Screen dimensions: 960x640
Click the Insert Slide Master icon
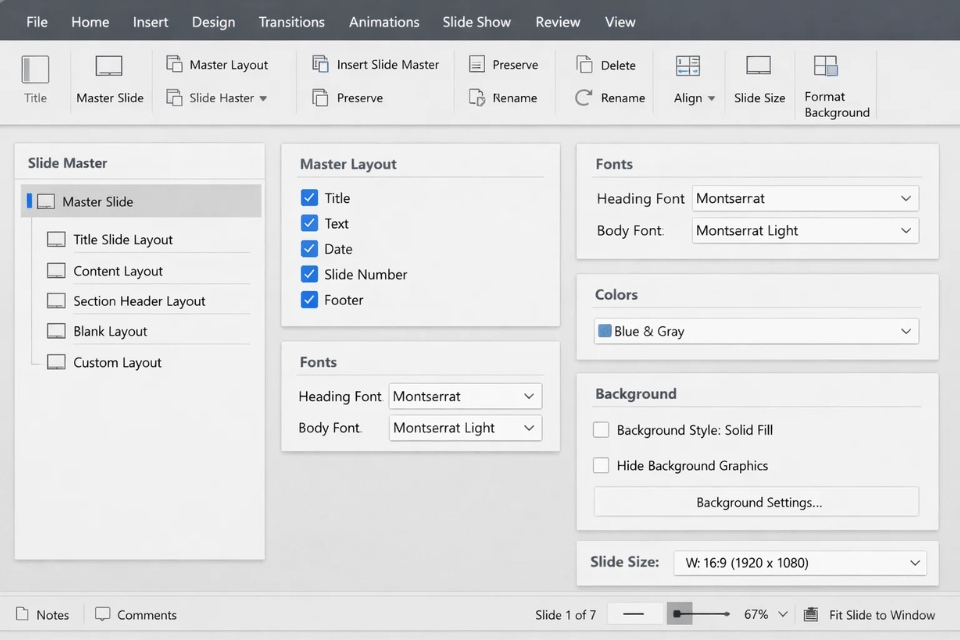click(x=321, y=64)
